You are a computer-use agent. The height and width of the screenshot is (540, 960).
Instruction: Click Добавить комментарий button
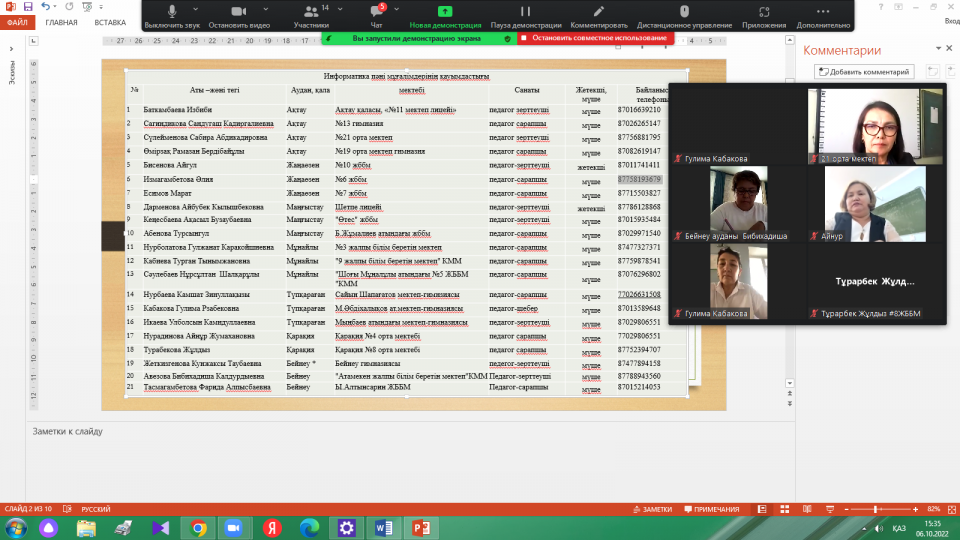[x=864, y=72]
